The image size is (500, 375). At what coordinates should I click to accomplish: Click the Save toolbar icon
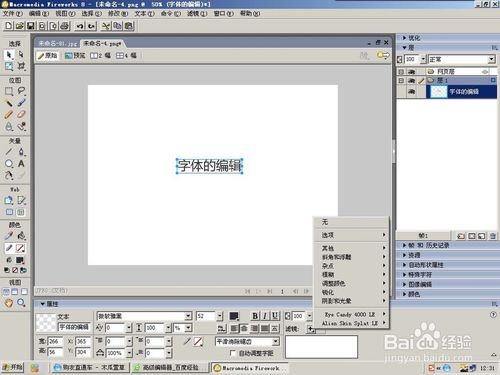click(x=31, y=26)
